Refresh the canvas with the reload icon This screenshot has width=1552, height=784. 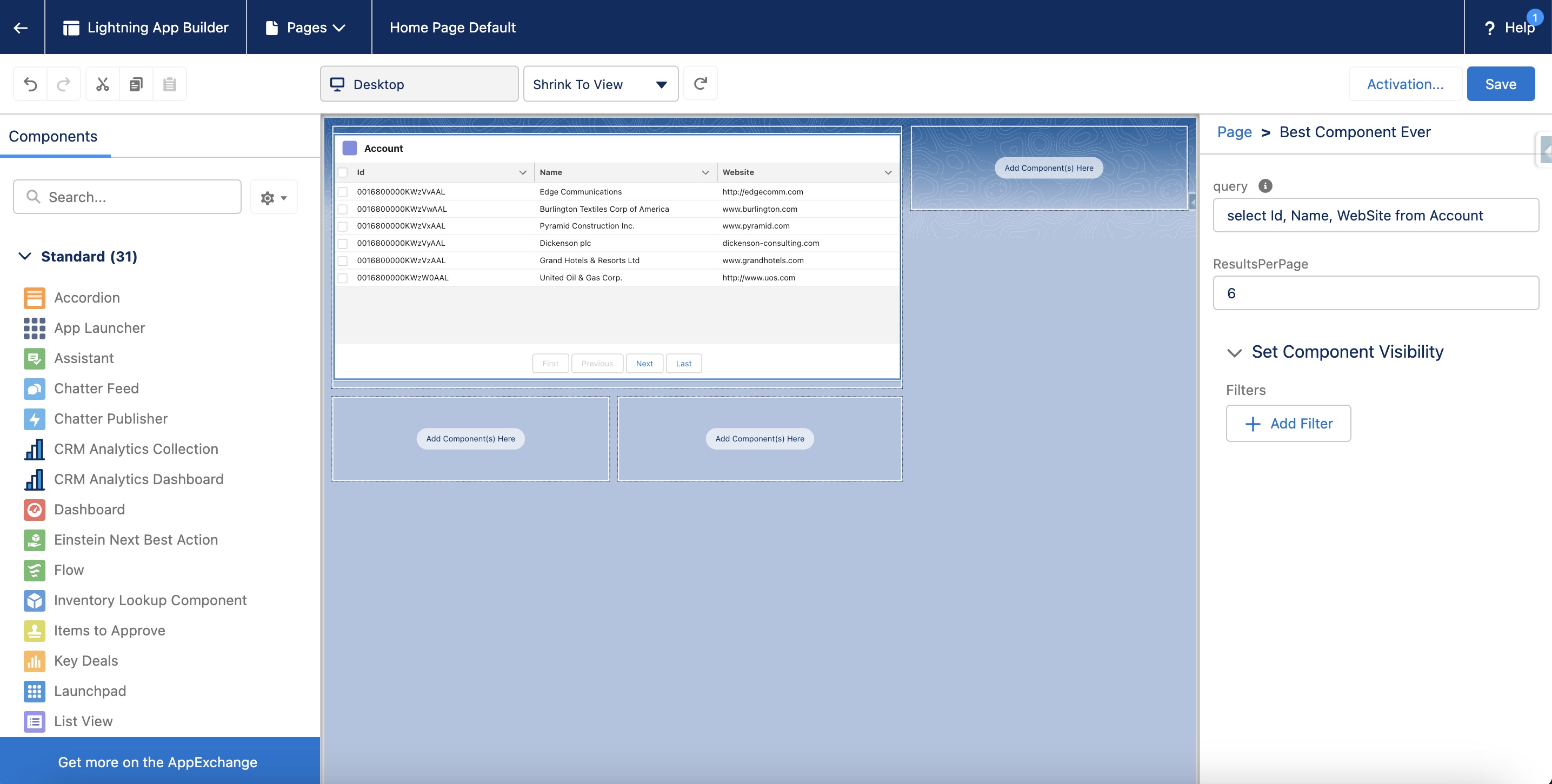pyautogui.click(x=700, y=84)
